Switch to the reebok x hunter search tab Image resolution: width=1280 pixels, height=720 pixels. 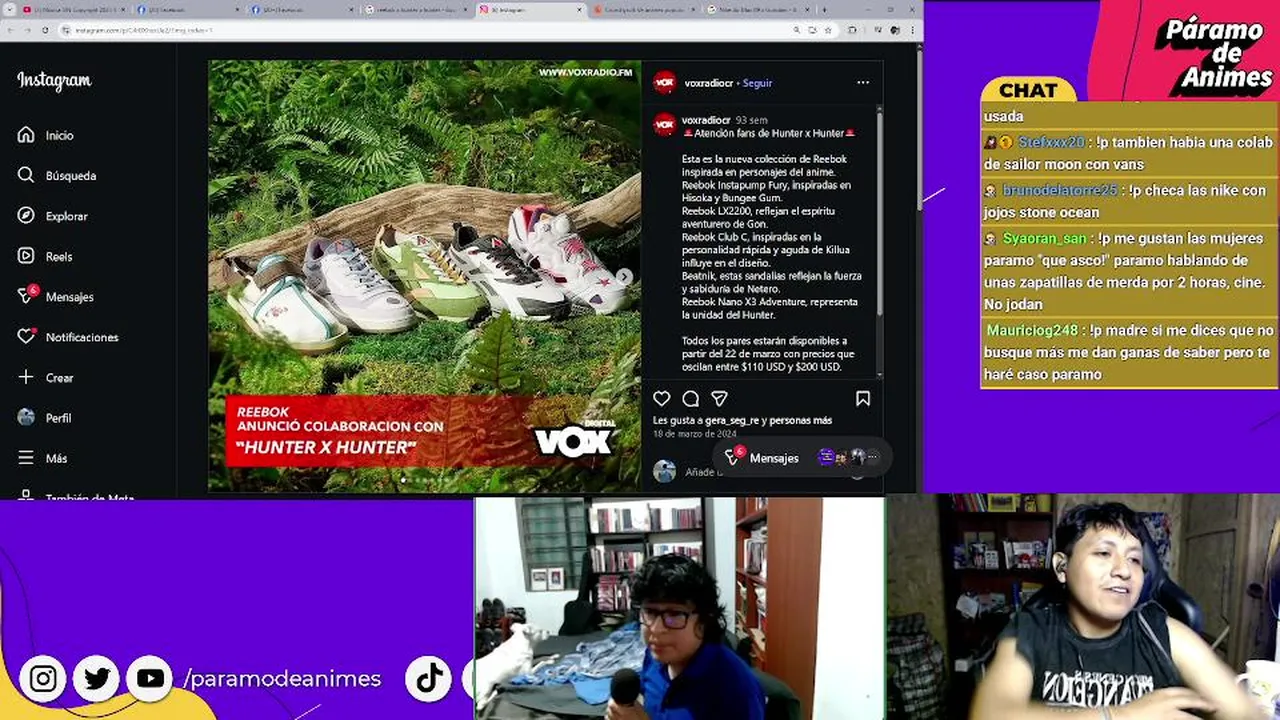[415, 10]
